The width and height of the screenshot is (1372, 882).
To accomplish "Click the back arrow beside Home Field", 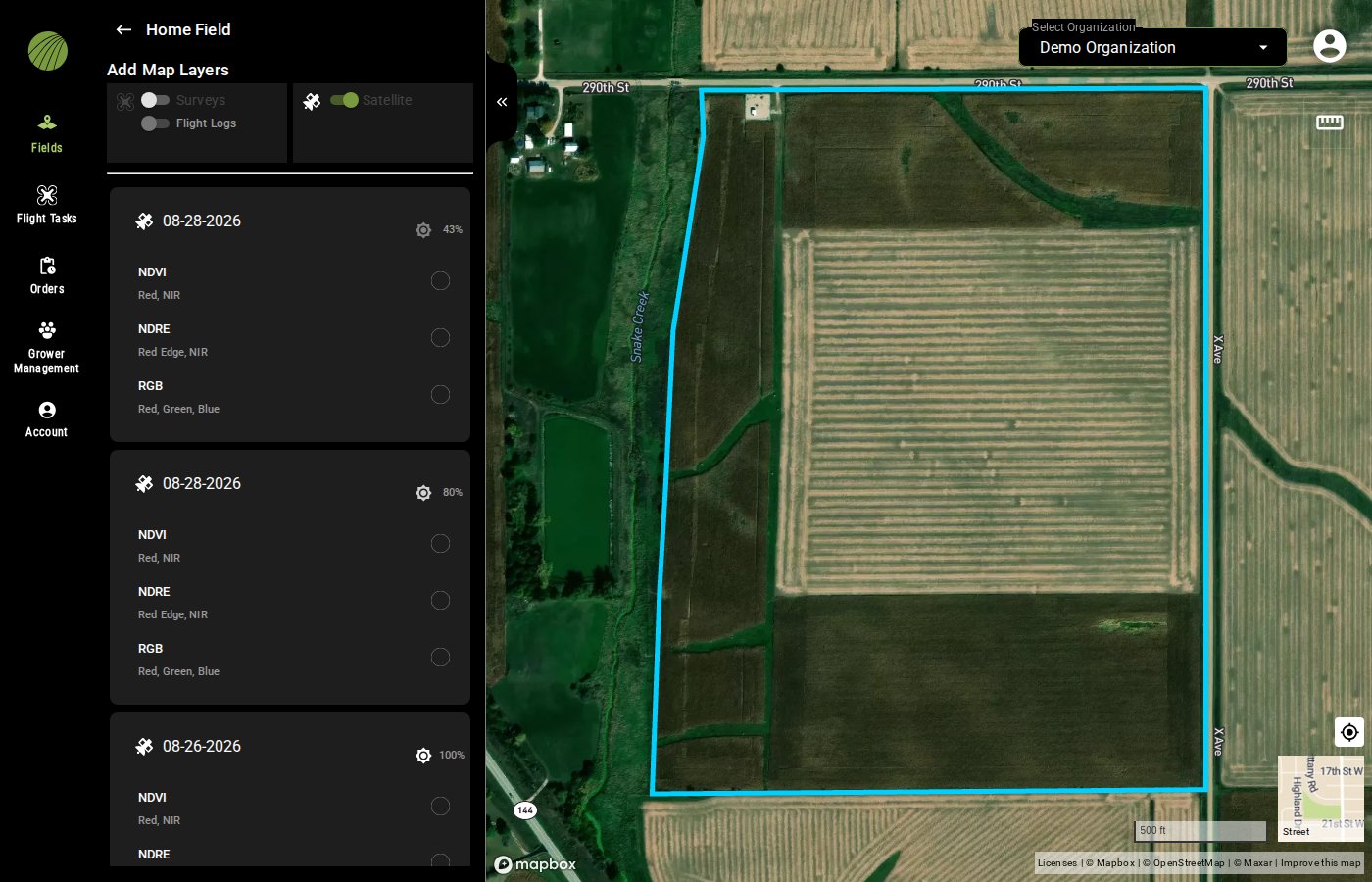I will pyautogui.click(x=123, y=29).
